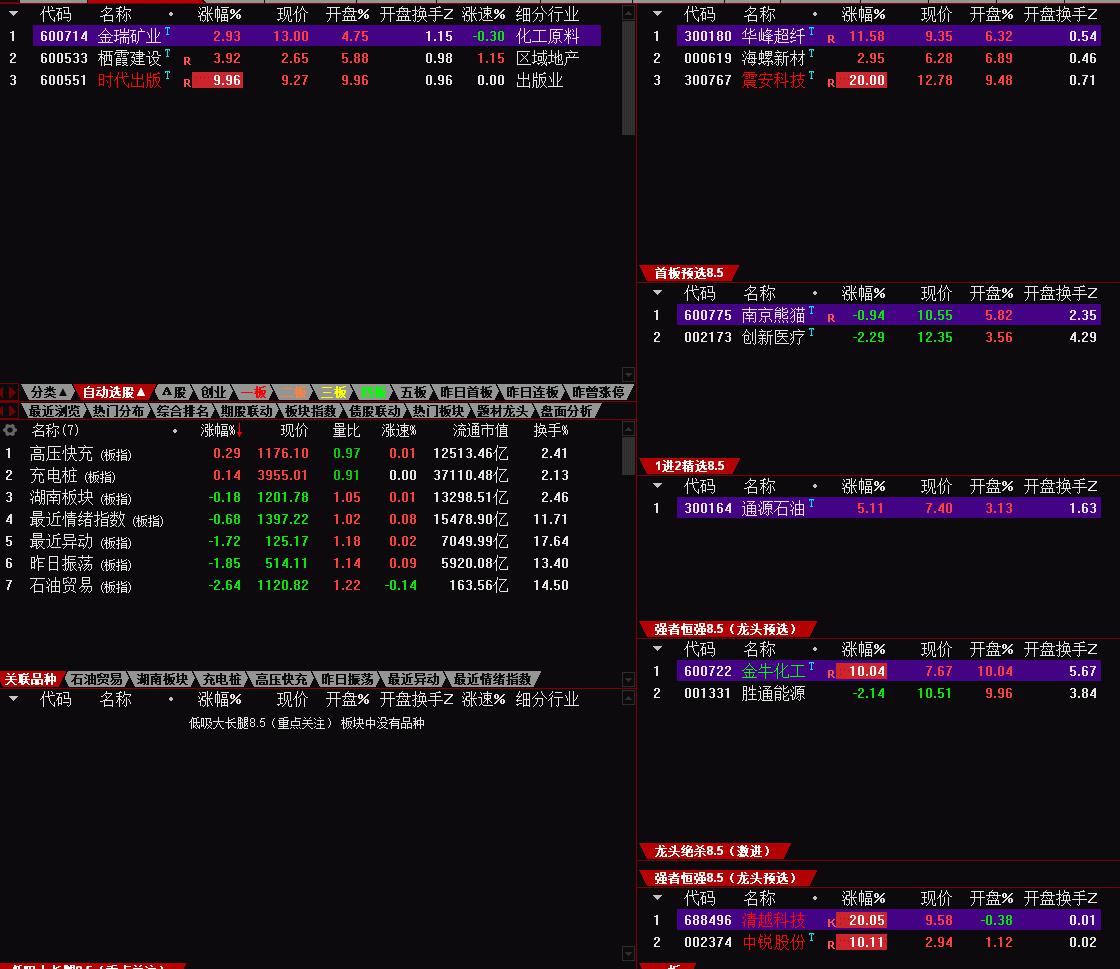Open header triangle menu in 金瑞矿业 table
The image size is (1120, 969).
[14, 14]
